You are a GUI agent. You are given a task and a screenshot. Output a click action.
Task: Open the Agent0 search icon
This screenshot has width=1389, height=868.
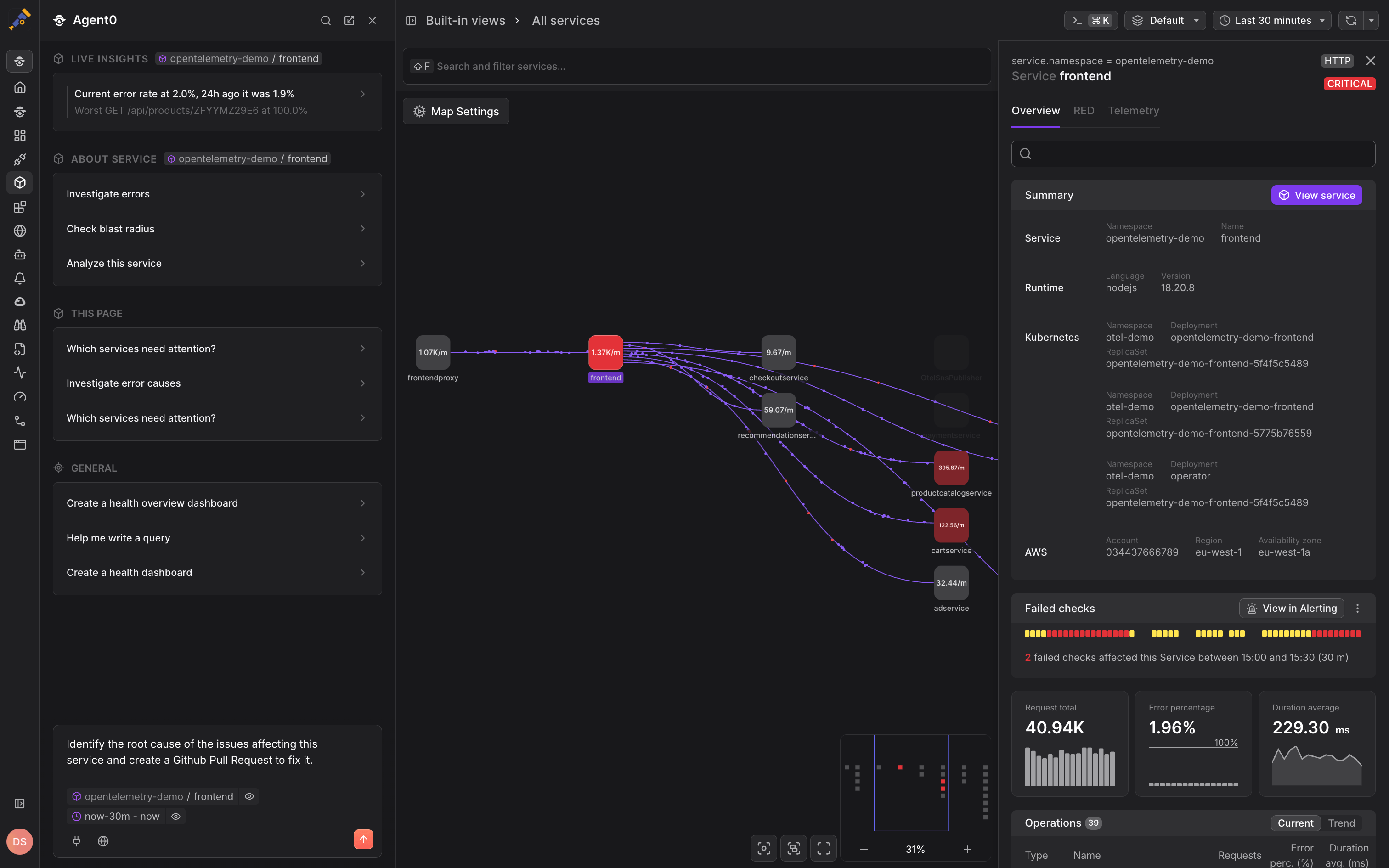pyautogui.click(x=326, y=21)
